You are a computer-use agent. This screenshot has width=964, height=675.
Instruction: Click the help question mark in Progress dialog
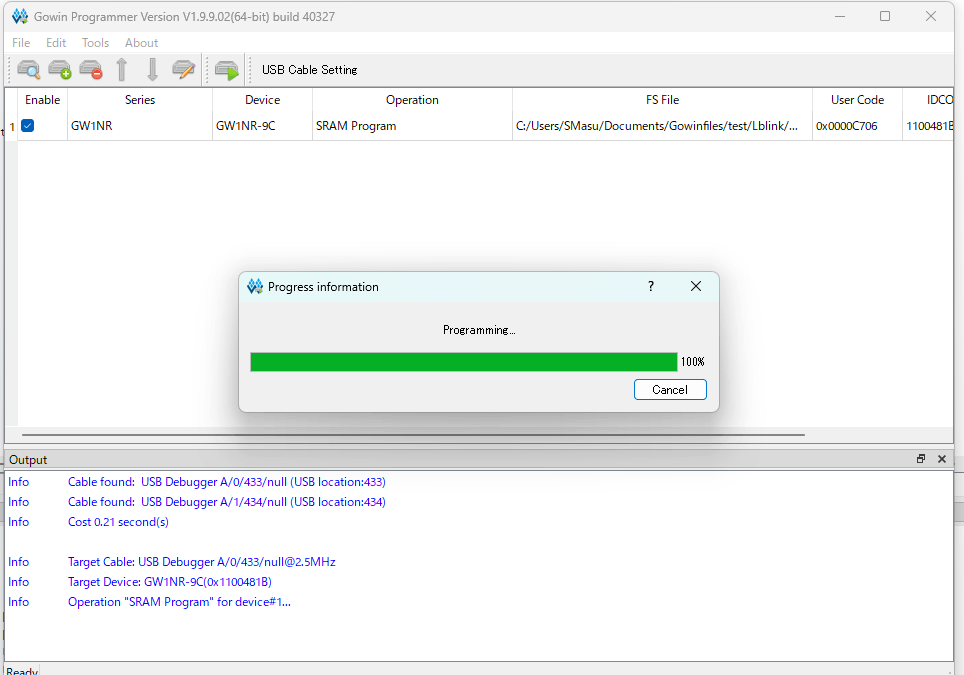click(650, 286)
